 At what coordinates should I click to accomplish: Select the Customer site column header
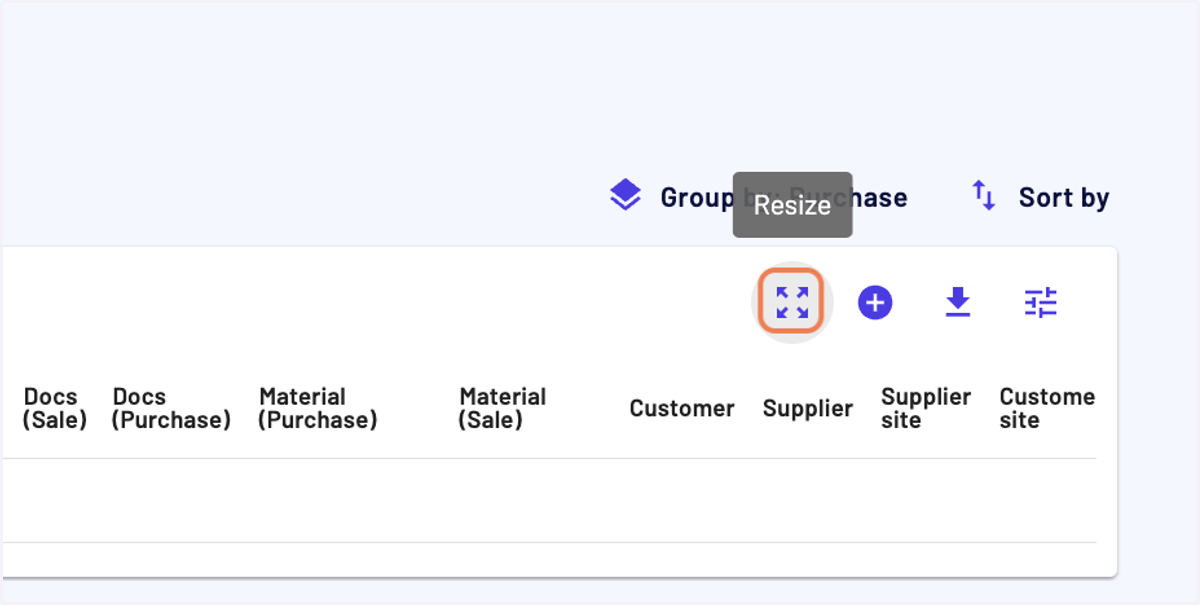coord(1047,408)
